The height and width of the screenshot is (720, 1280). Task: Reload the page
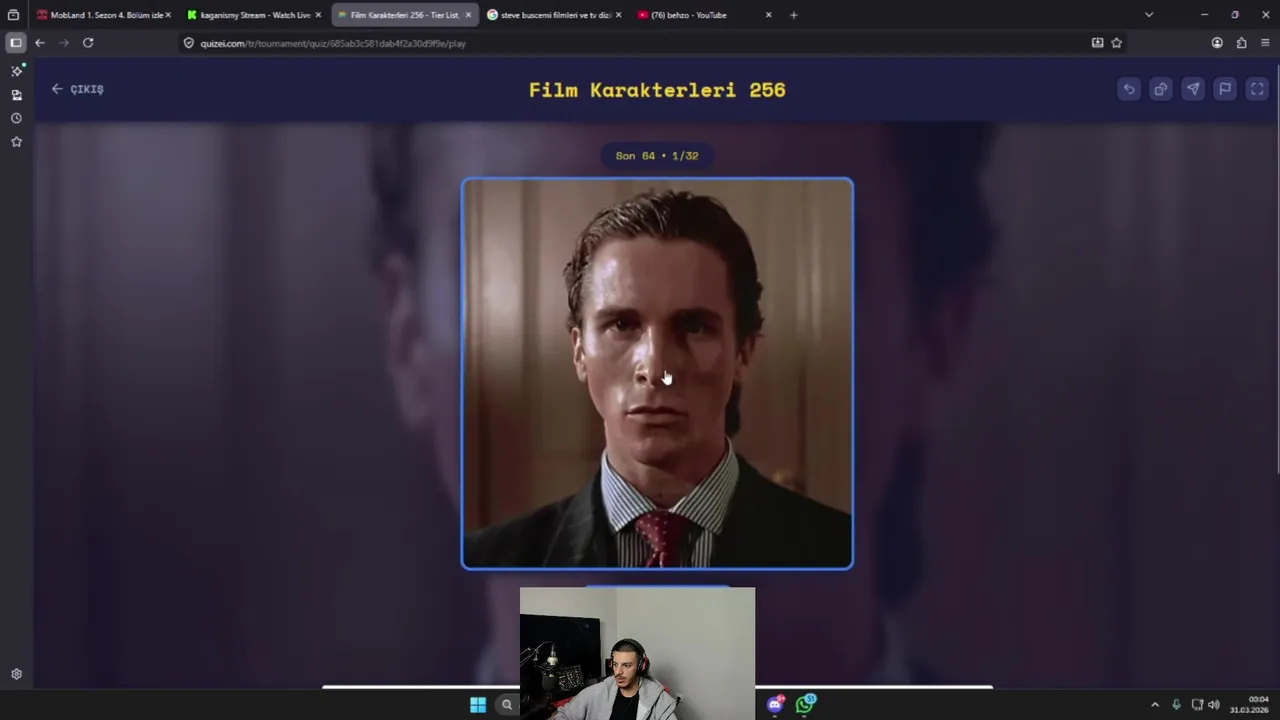pos(88,43)
